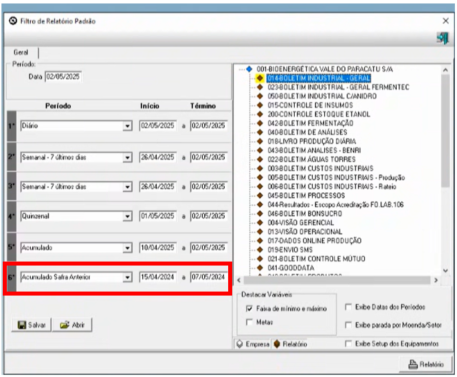Click the blue diamond icon for 001-BIOENERGÉTICA
The height and width of the screenshot is (377, 457).
coord(249,69)
